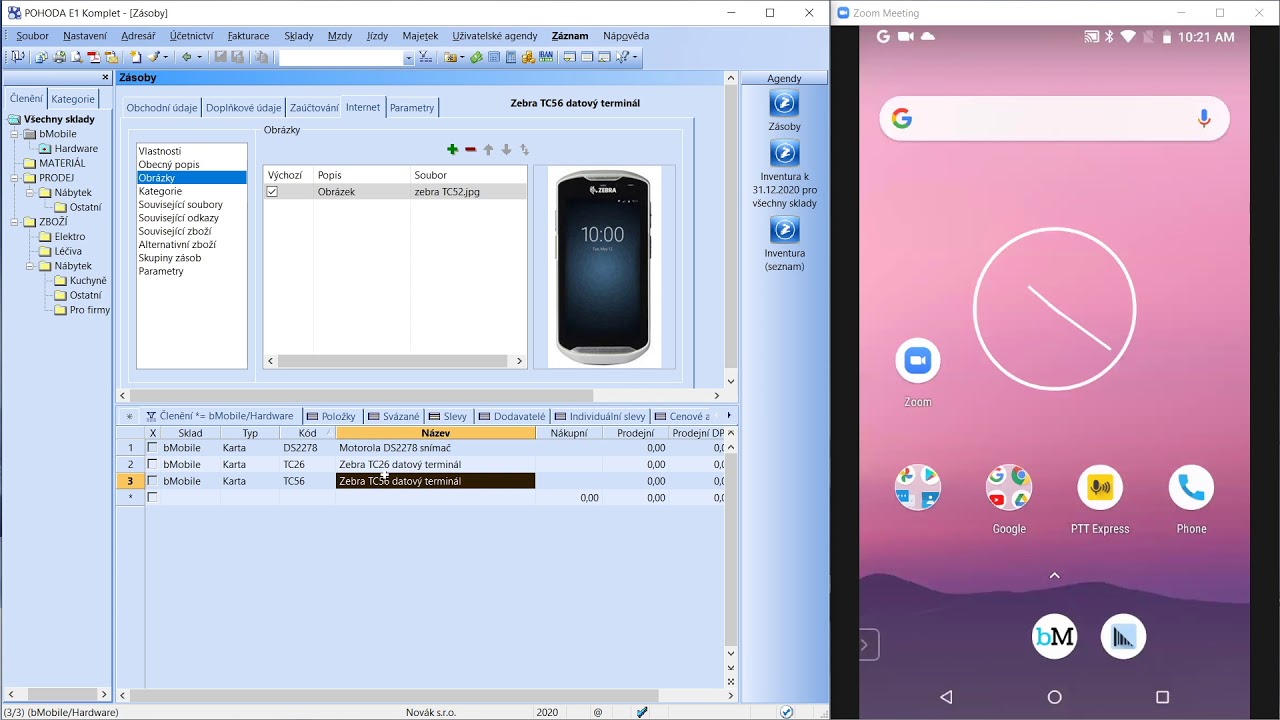
Task: Click the print icon in POHODA toolbar
Action: pyautogui.click(x=60, y=58)
